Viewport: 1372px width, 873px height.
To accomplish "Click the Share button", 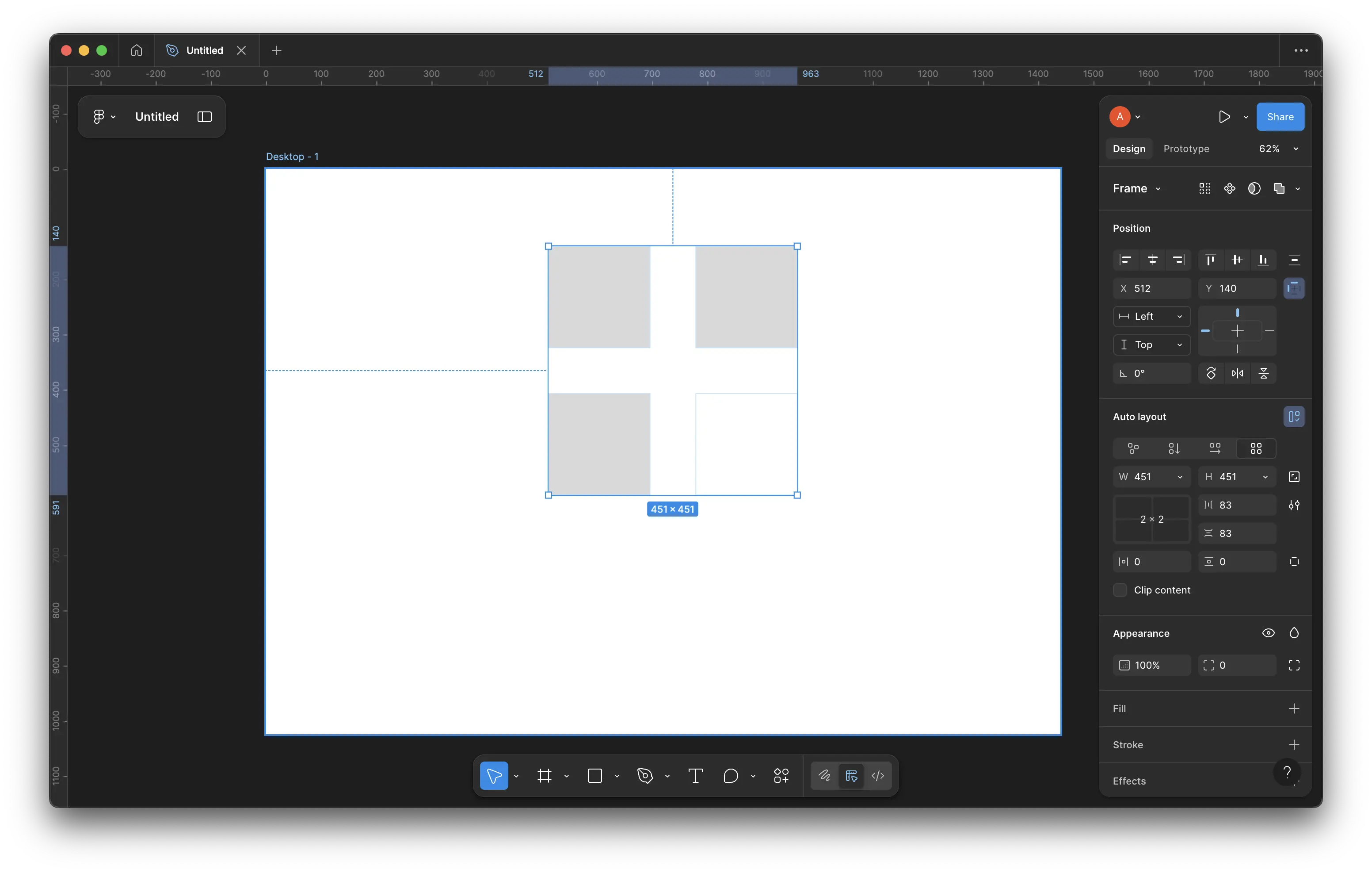I will 1280,117.
